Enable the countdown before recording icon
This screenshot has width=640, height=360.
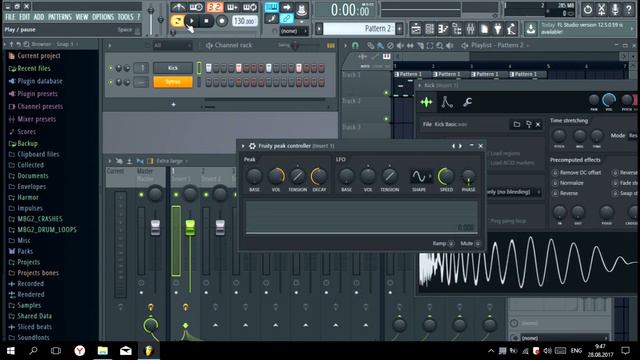point(214,7)
